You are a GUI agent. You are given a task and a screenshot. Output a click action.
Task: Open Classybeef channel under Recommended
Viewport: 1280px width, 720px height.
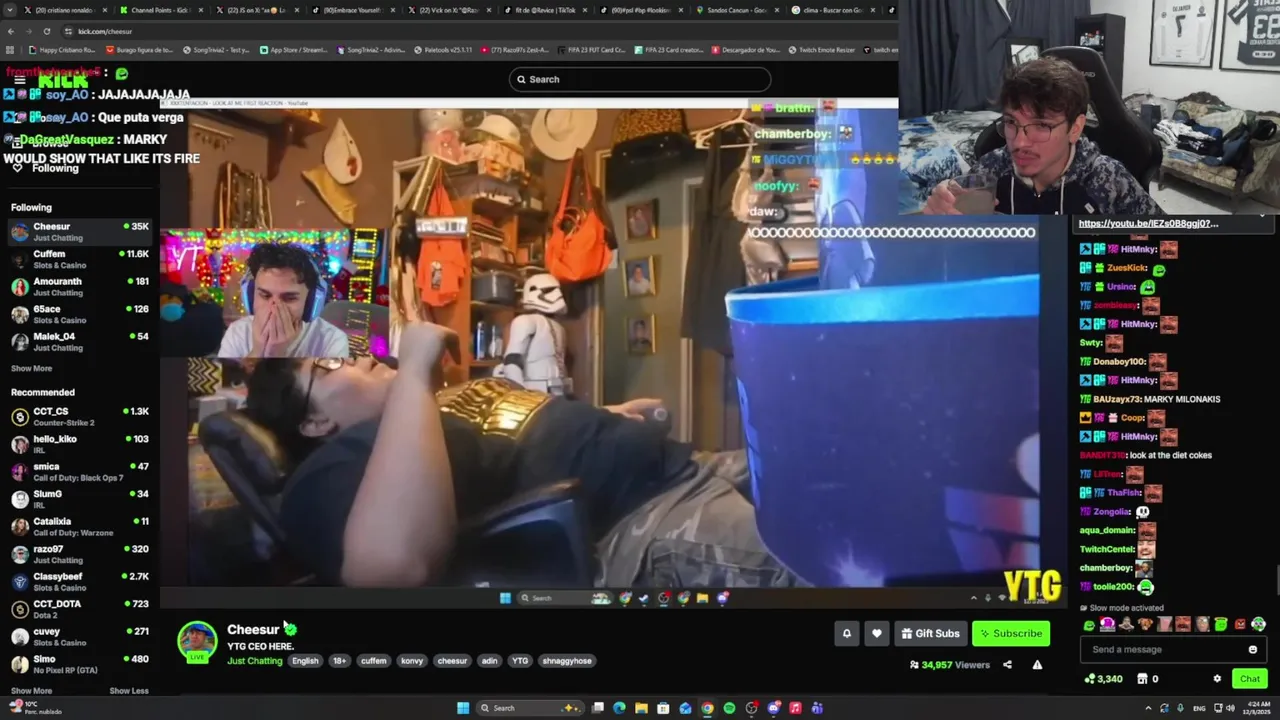pyautogui.click(x=80, y=582)
